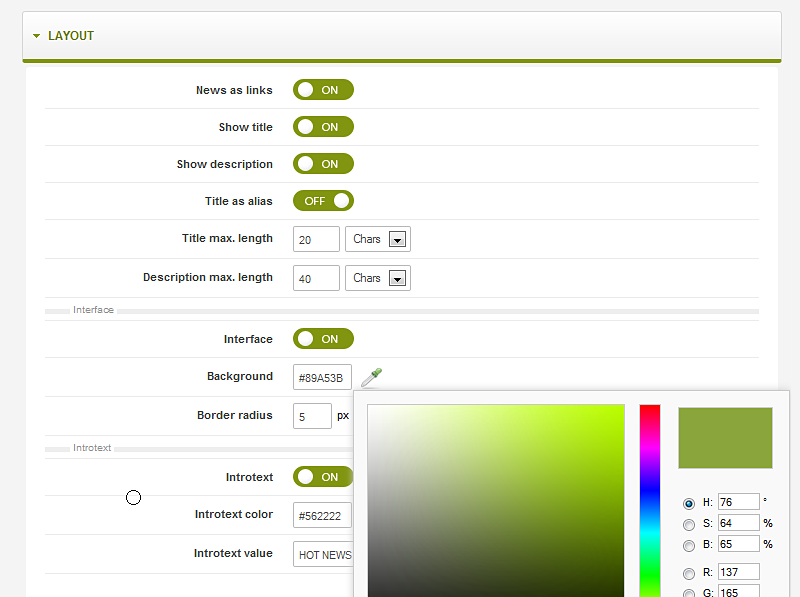Click the eyedropper icon beside Background field
The image size is (800, 597).
371,377
